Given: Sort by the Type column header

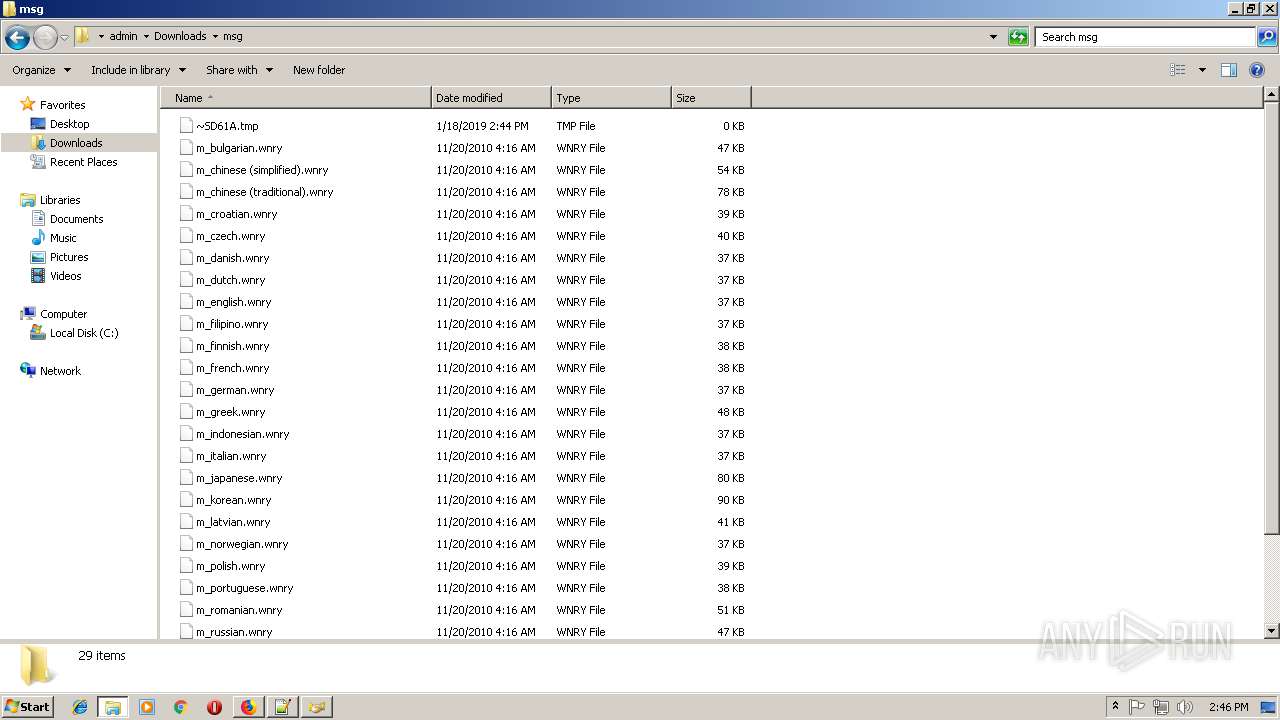Looking at the screenshot, I should (x=611, y=98).
